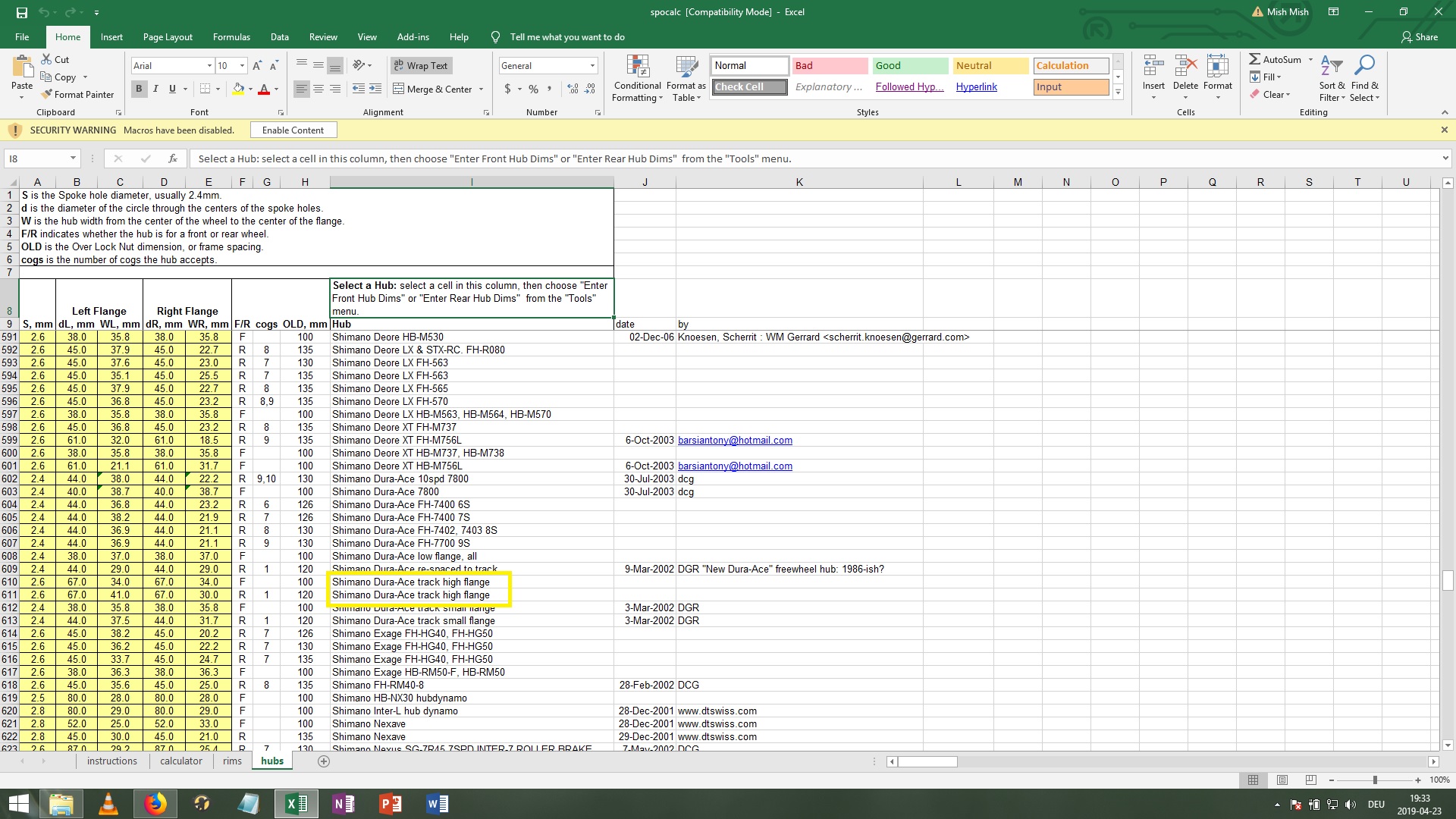Set Bottom Align vertical alignment
This screenshot has height=819, width=1456.
coord(335,65)
